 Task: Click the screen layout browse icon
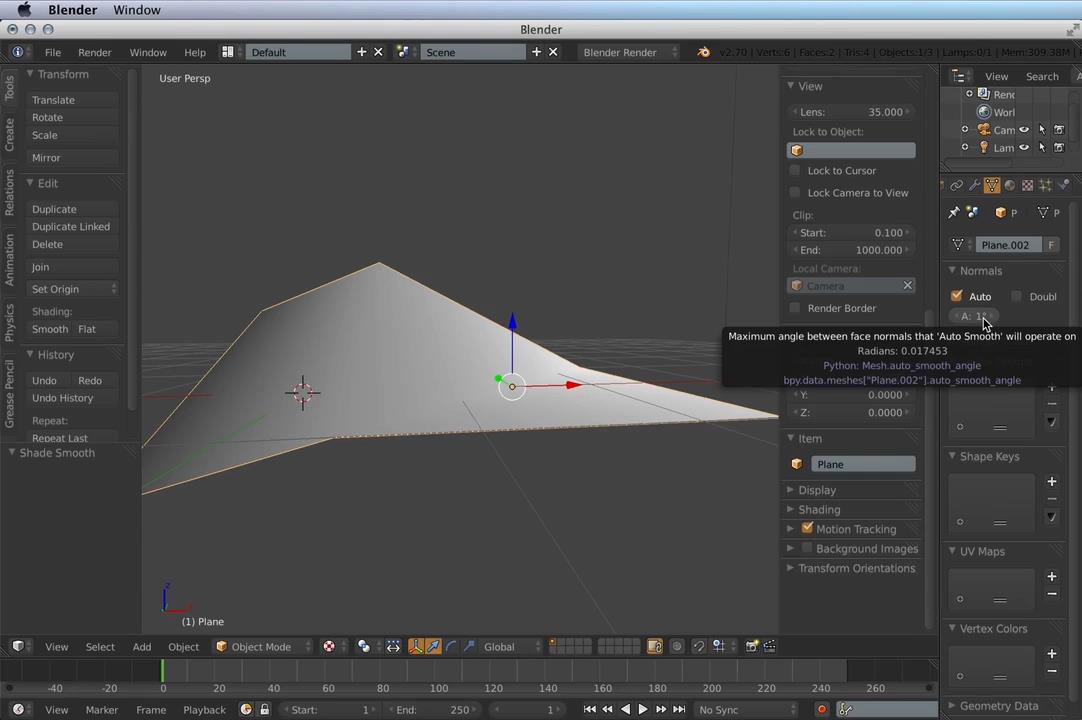tap(227, 52)
